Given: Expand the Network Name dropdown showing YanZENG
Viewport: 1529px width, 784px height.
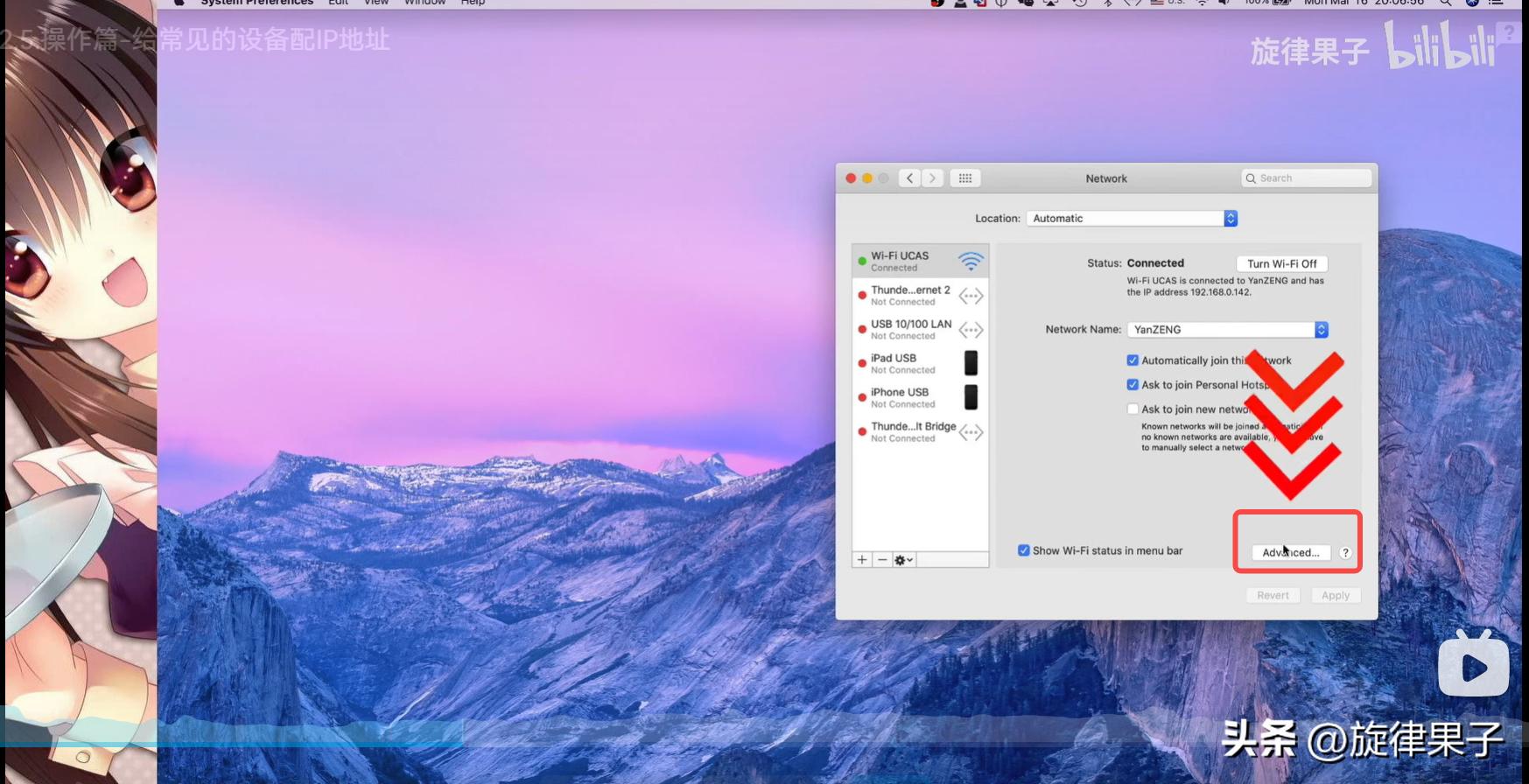Looking at the screenshot, I should point(1227,330).
